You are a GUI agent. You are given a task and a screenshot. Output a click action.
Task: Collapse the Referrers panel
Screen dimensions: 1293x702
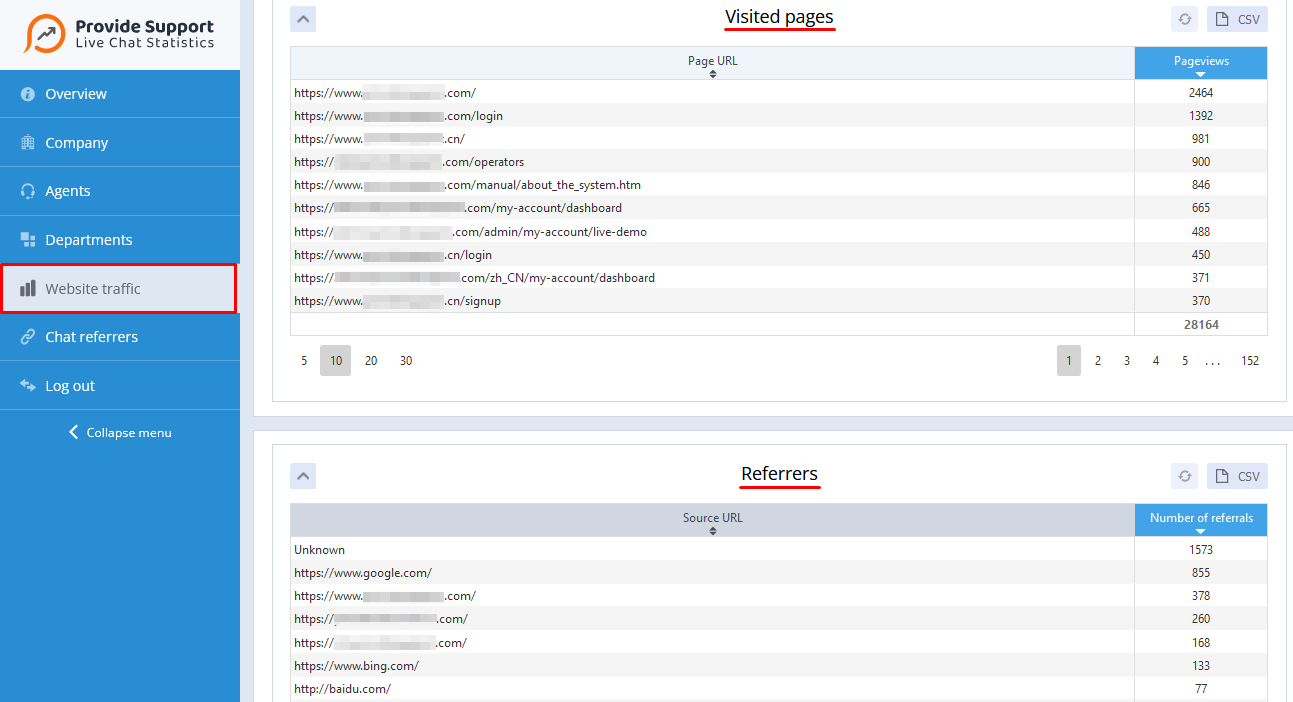pos(303,475)
